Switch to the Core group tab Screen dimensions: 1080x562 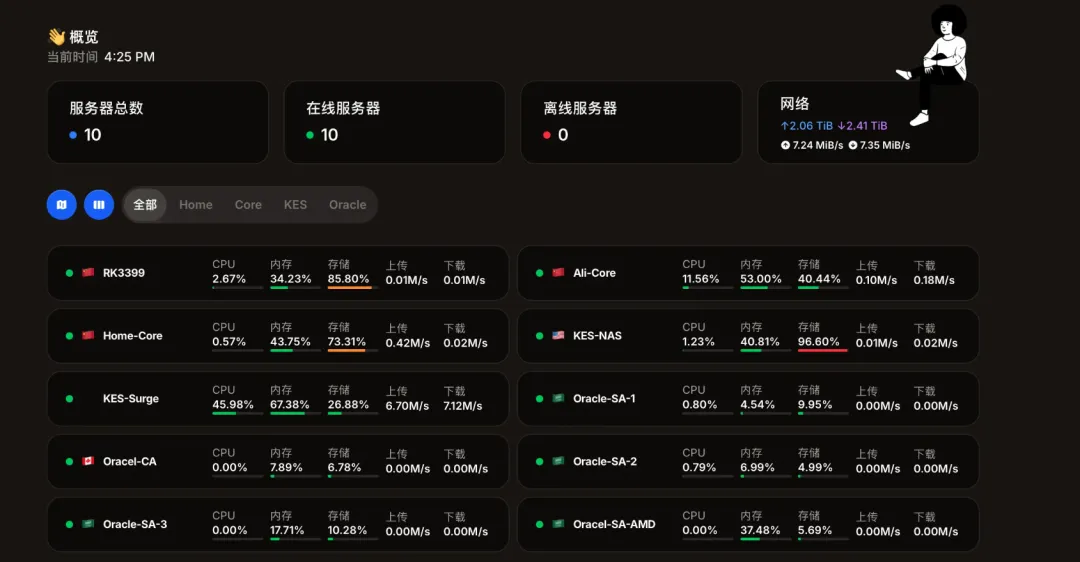(248, 205)
